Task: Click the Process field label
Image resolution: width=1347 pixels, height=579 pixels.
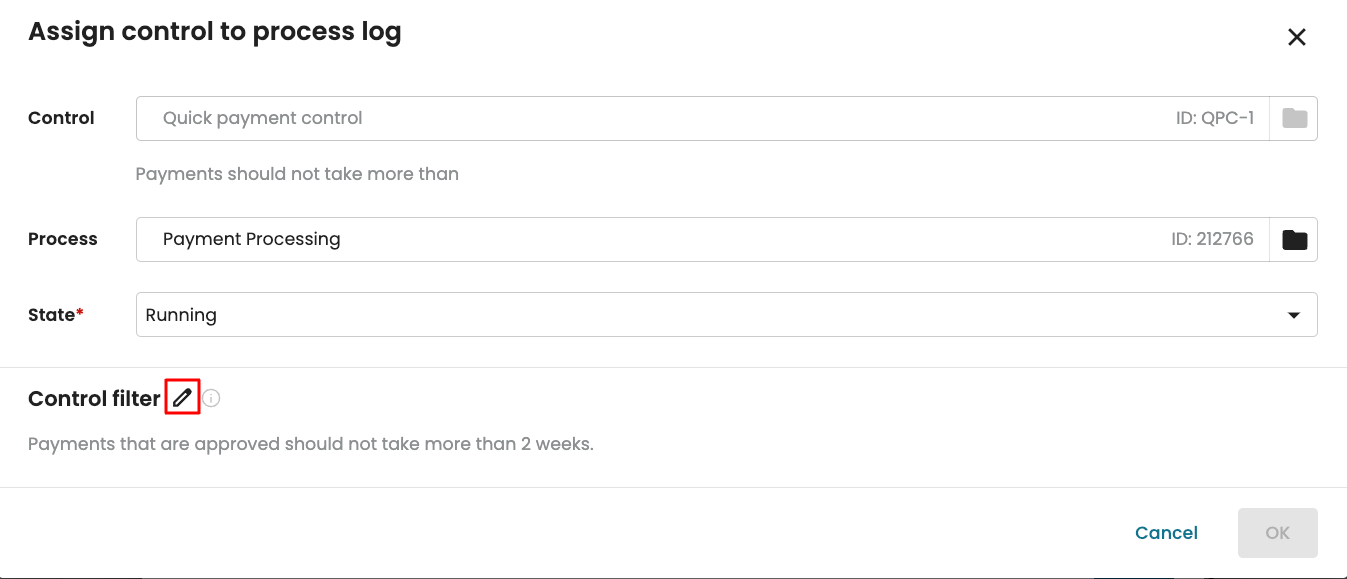Action: (63, 239)
